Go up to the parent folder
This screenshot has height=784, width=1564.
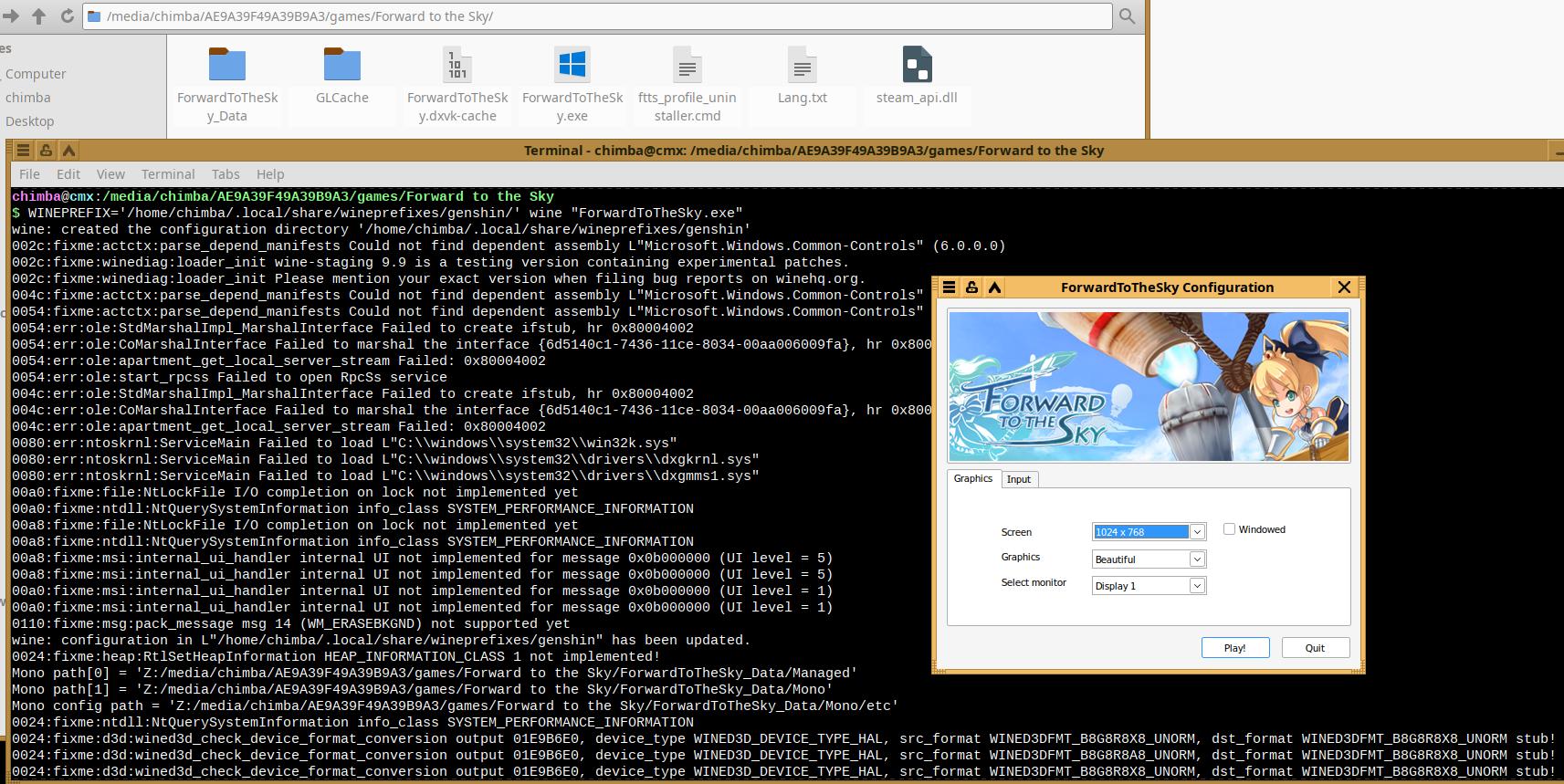[x=38, y=16]
